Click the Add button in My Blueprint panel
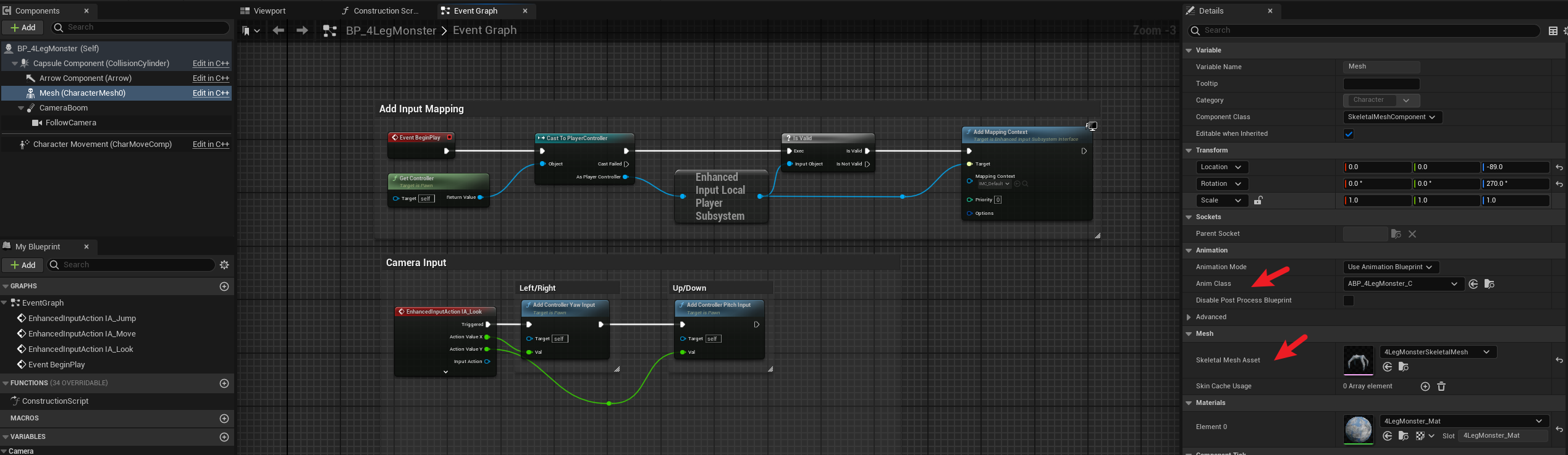This screenshot has height=455, width=1568. tap(23, 265)
